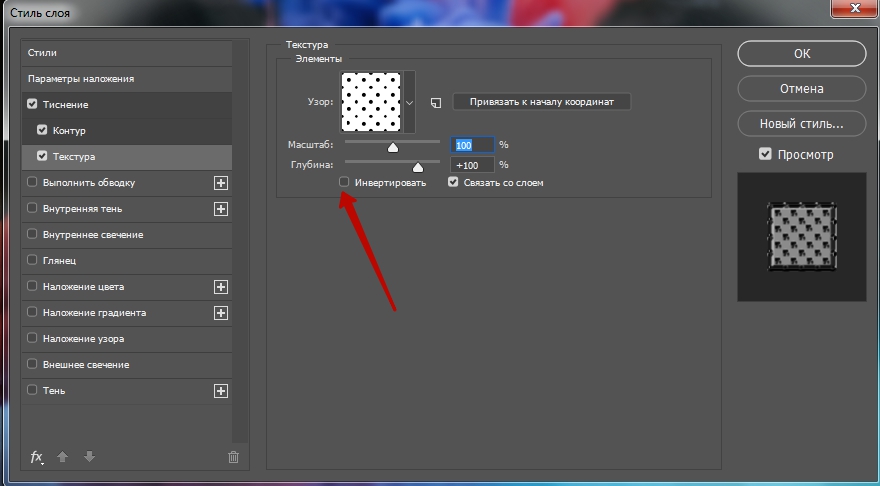Click the Отмена button
This screenshot has width=880, height=486.
pos(802,89)
